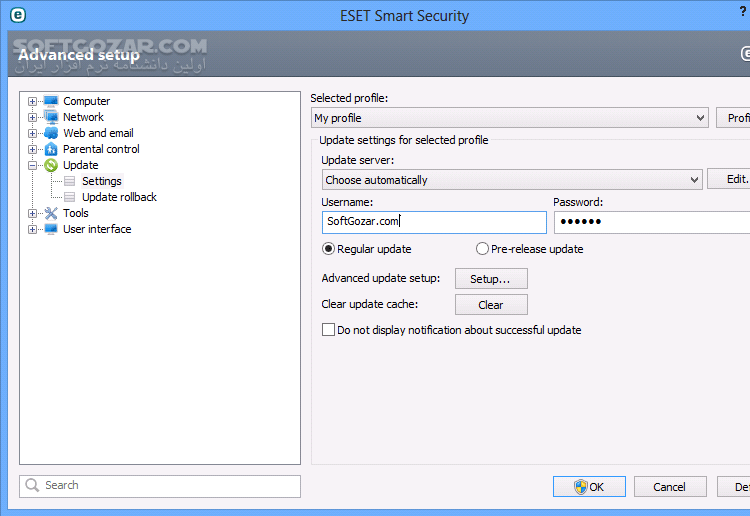
Task: Select Computer in the tree
Action: (87, 101)
